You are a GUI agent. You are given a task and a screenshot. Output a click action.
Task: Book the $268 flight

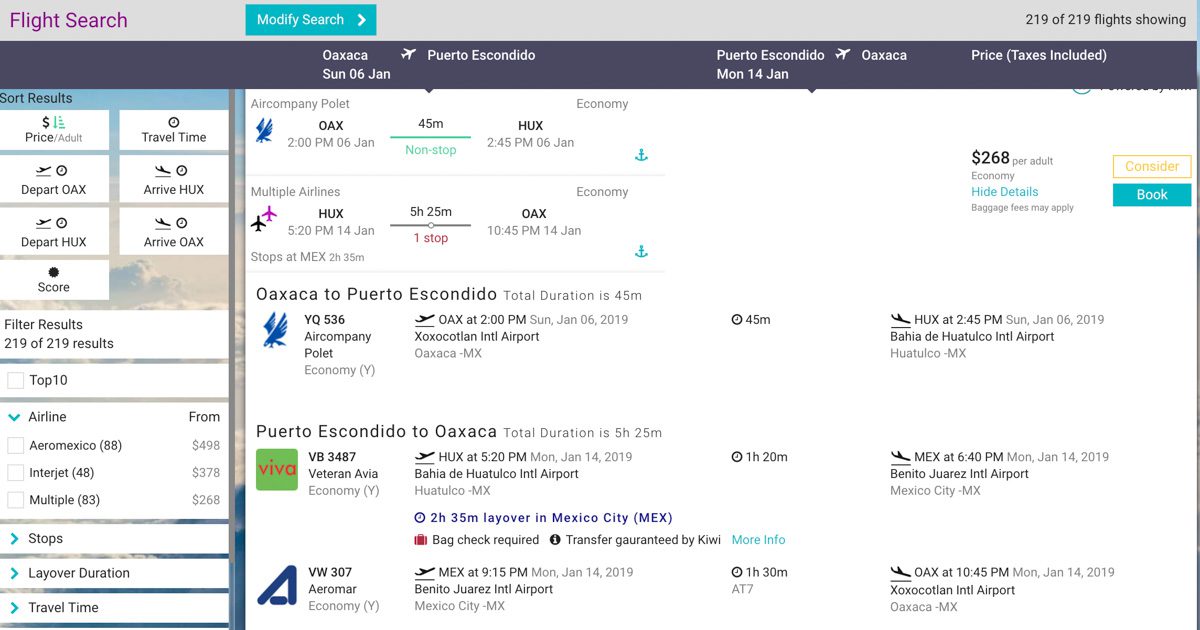coord(1152,195)
